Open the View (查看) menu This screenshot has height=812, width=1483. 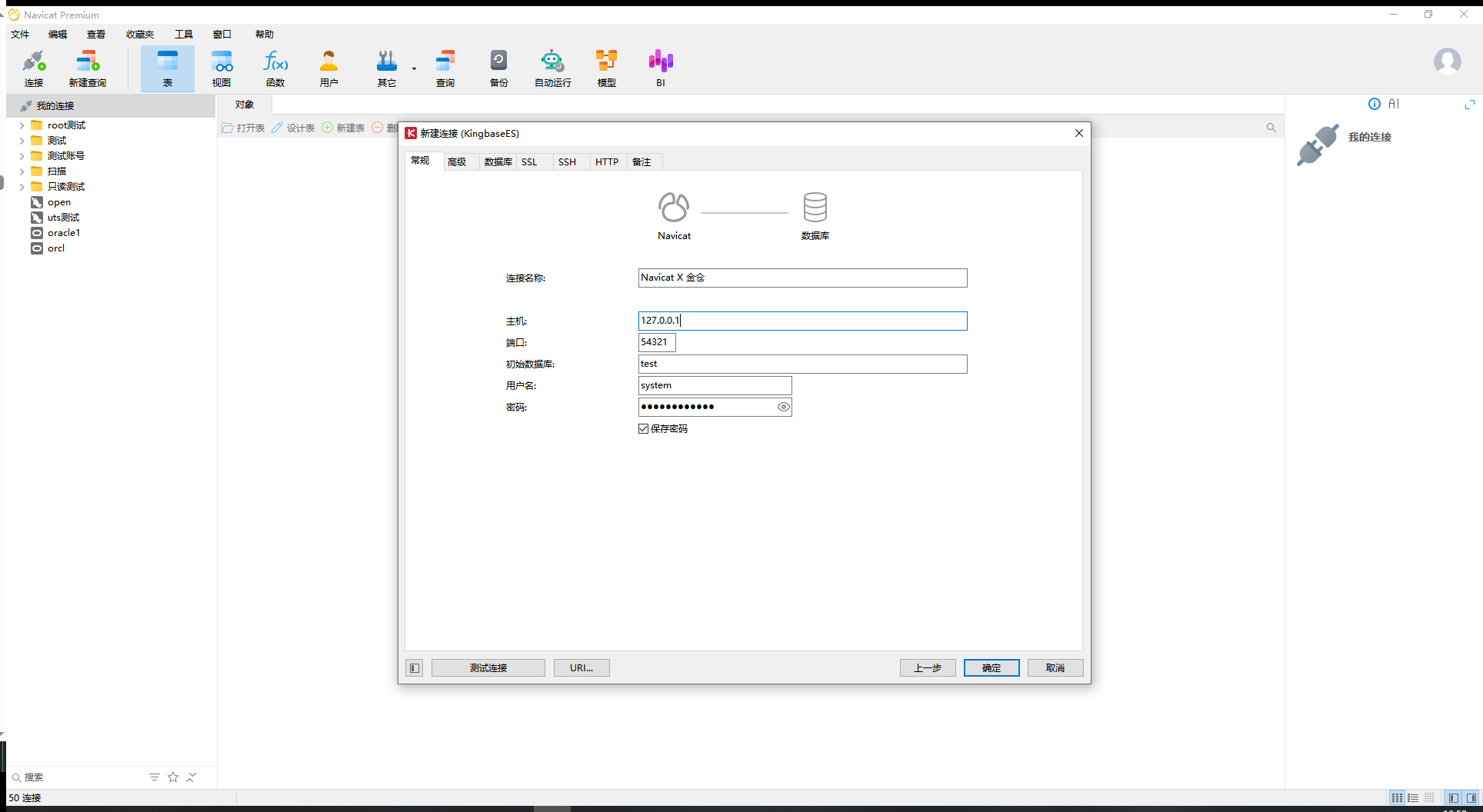pyautogui.click(x=96, y=34)
